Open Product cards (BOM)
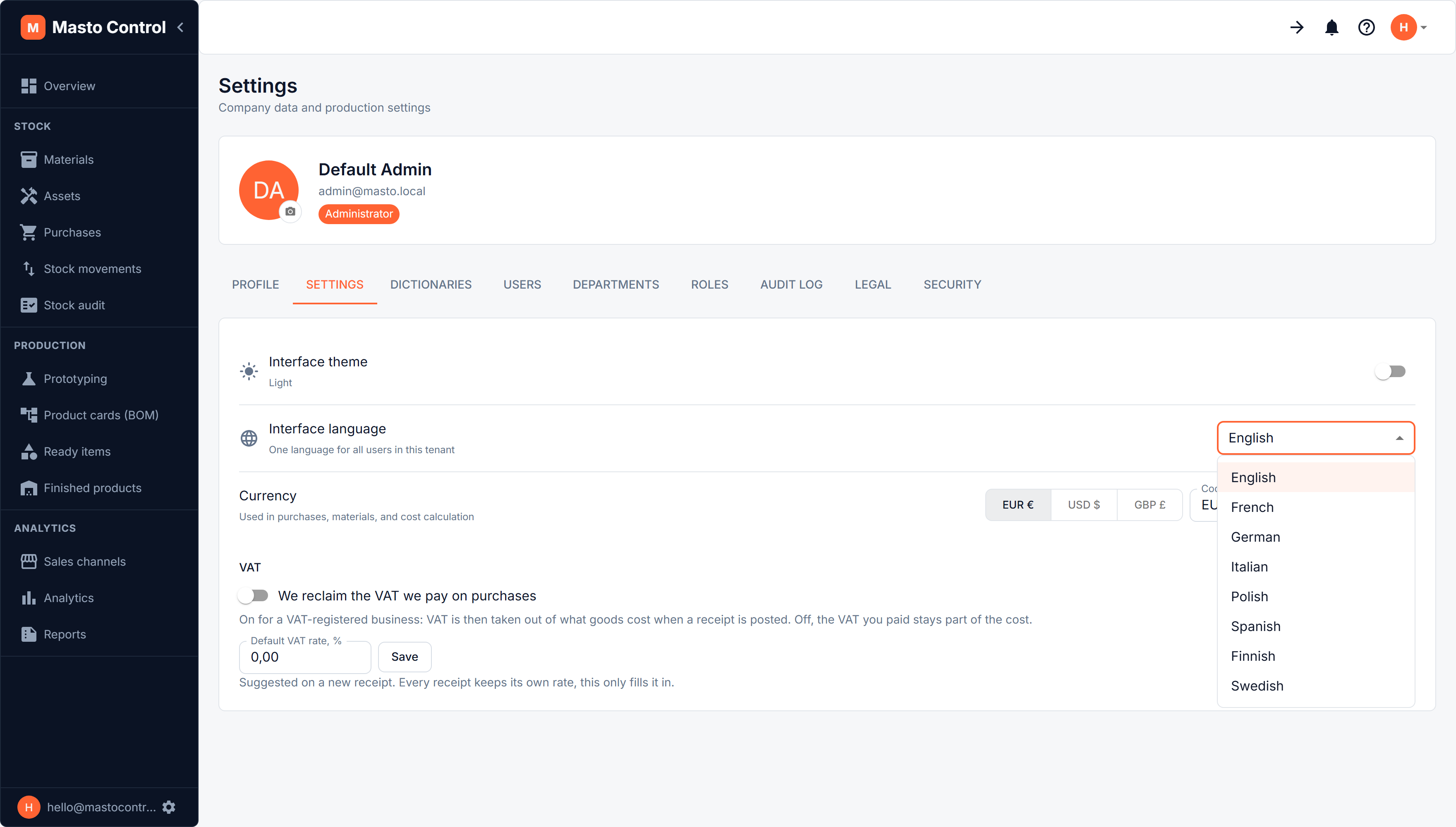 99,415
